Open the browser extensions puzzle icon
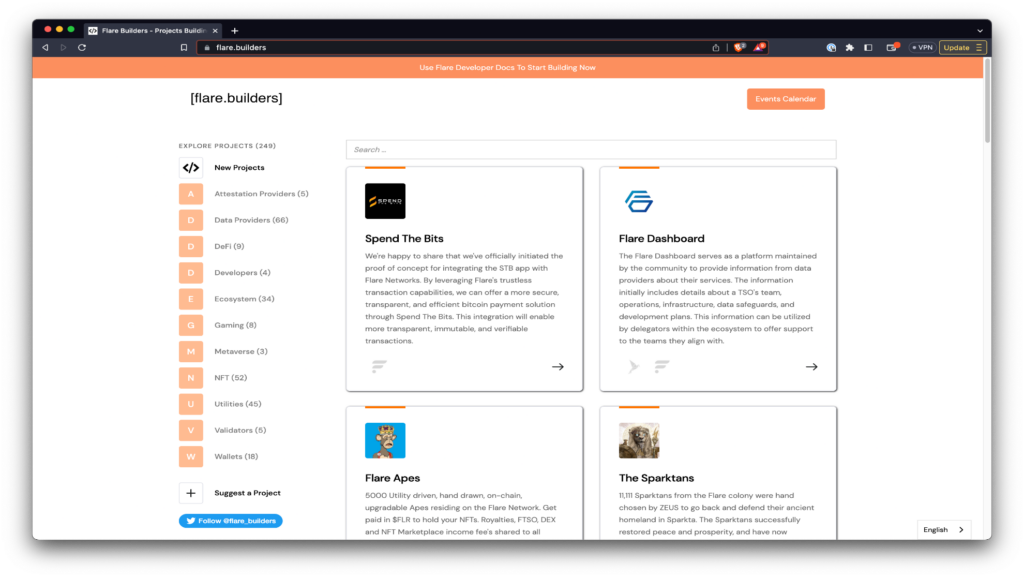This screenshot has height=577, width=1024. pos(850,47)
